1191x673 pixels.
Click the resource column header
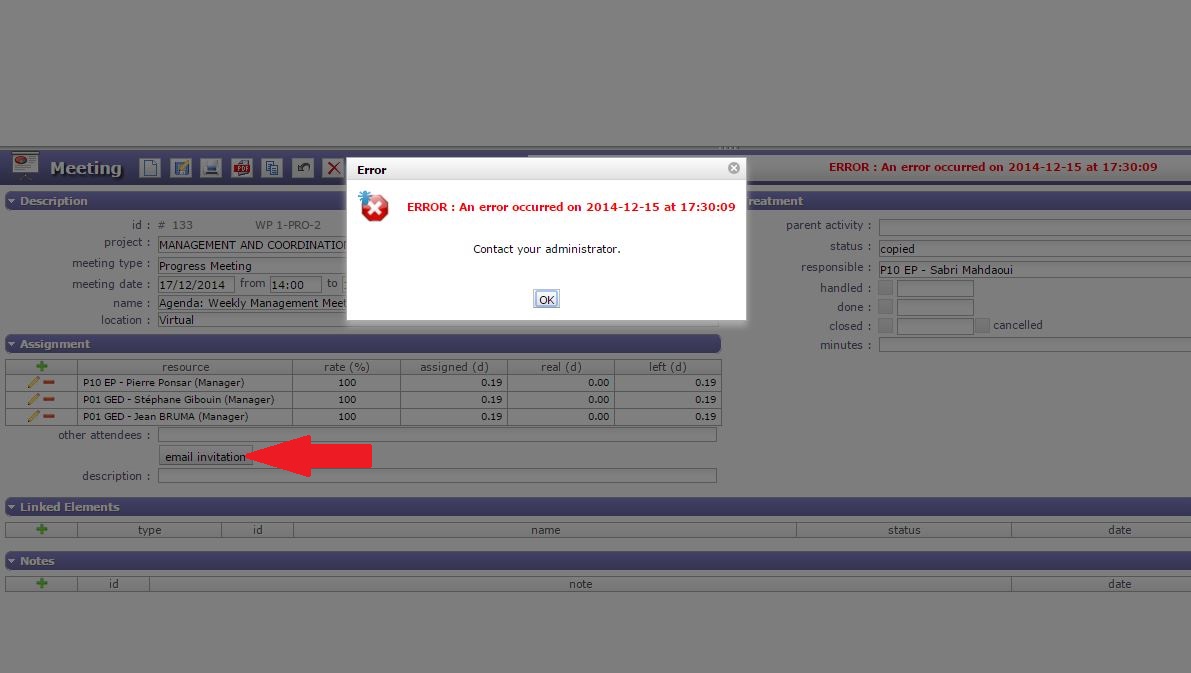(185, 366)
